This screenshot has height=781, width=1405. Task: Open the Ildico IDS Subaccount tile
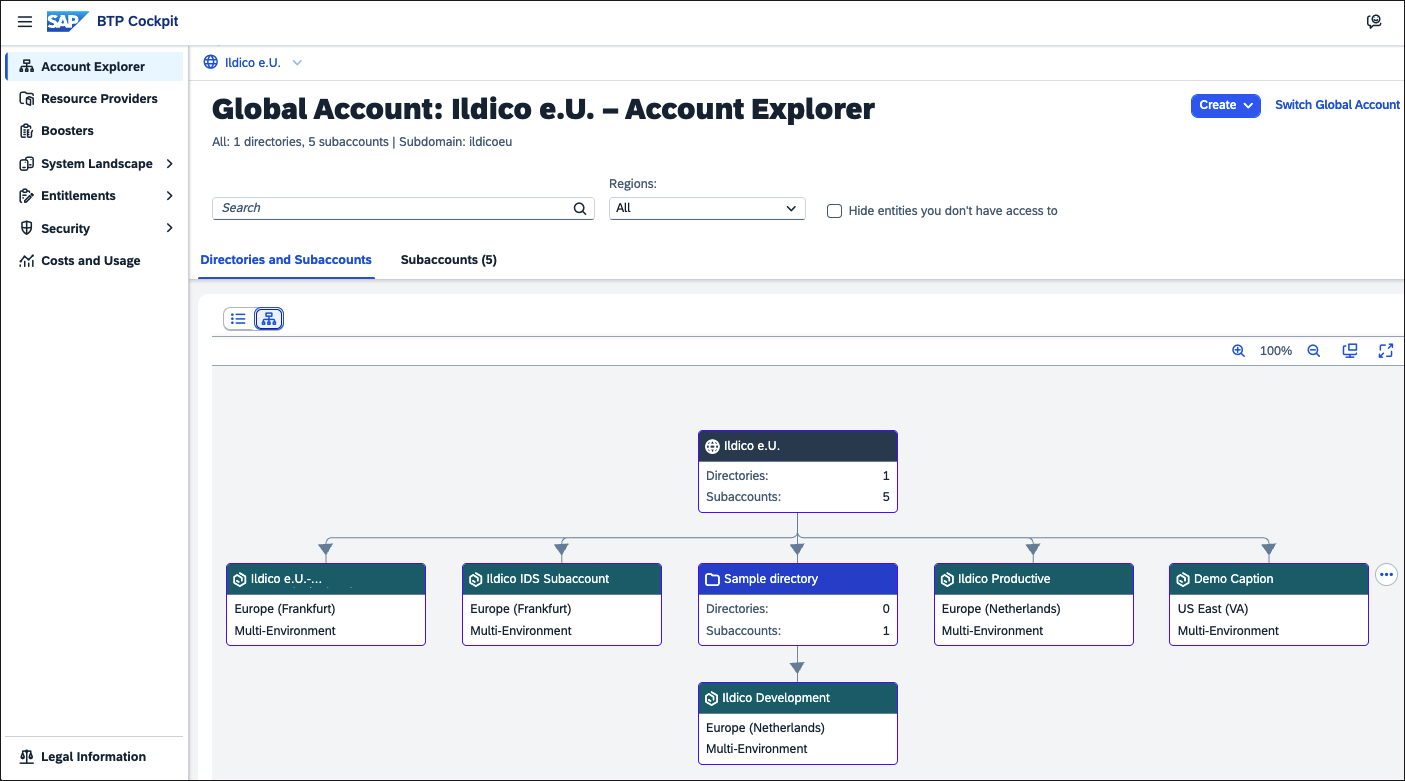[562, 604]
